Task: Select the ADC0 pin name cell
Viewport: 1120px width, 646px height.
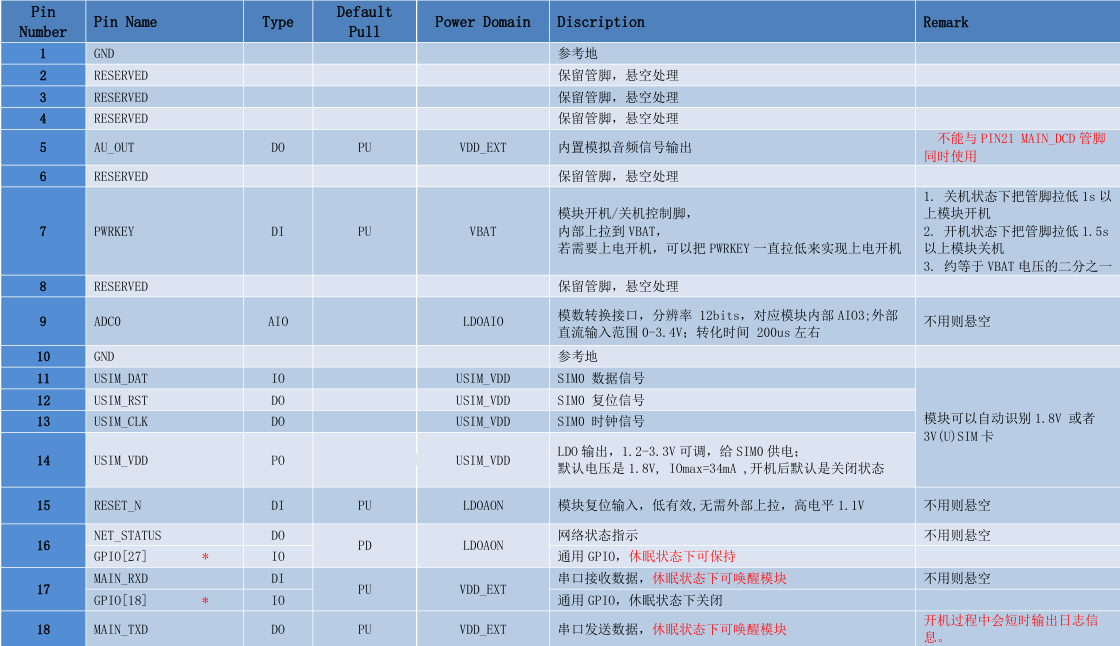Action: tap(164, 322)
